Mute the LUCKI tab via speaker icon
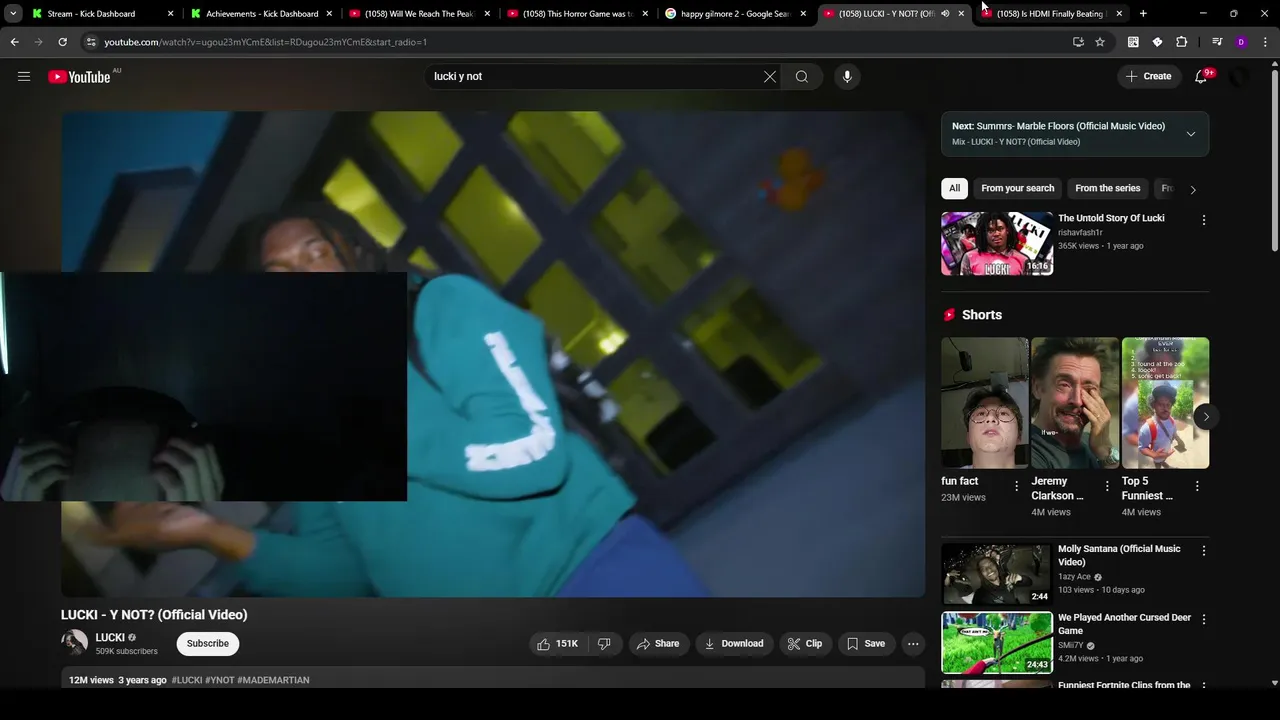This screenshot has width=1280, height=720. [x=945, y=14]
